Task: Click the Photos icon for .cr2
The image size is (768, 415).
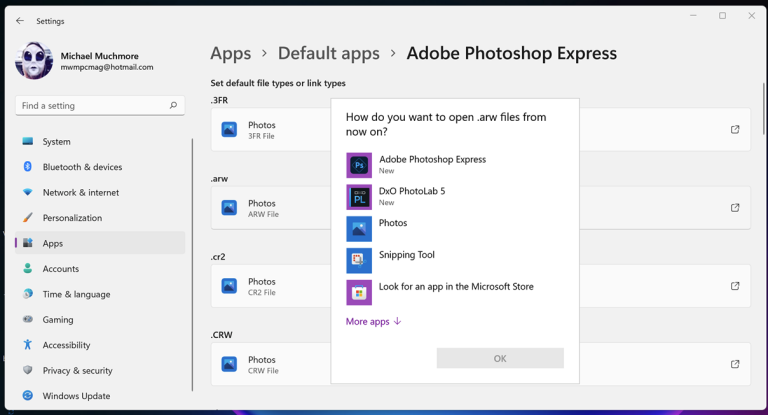Action: coord(229,286)
